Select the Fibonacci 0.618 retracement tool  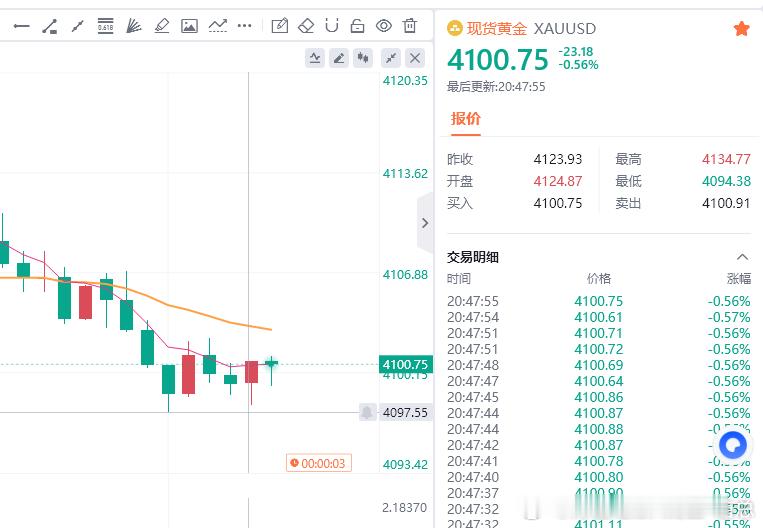(106, 25)
